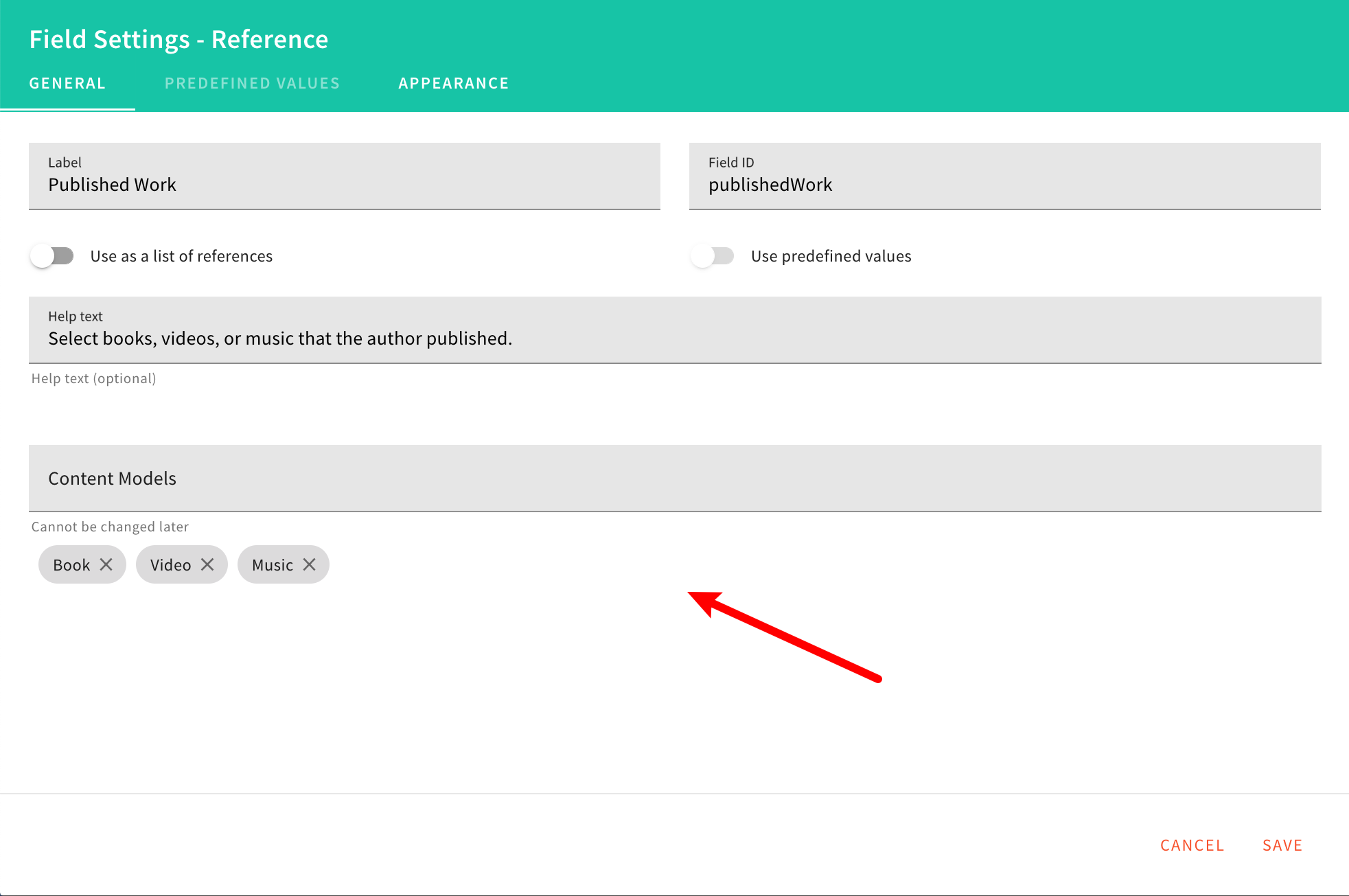Viewport: 1349px width, 896px height.
Task: Open the Appearance tab
Action: coord(453,82)
